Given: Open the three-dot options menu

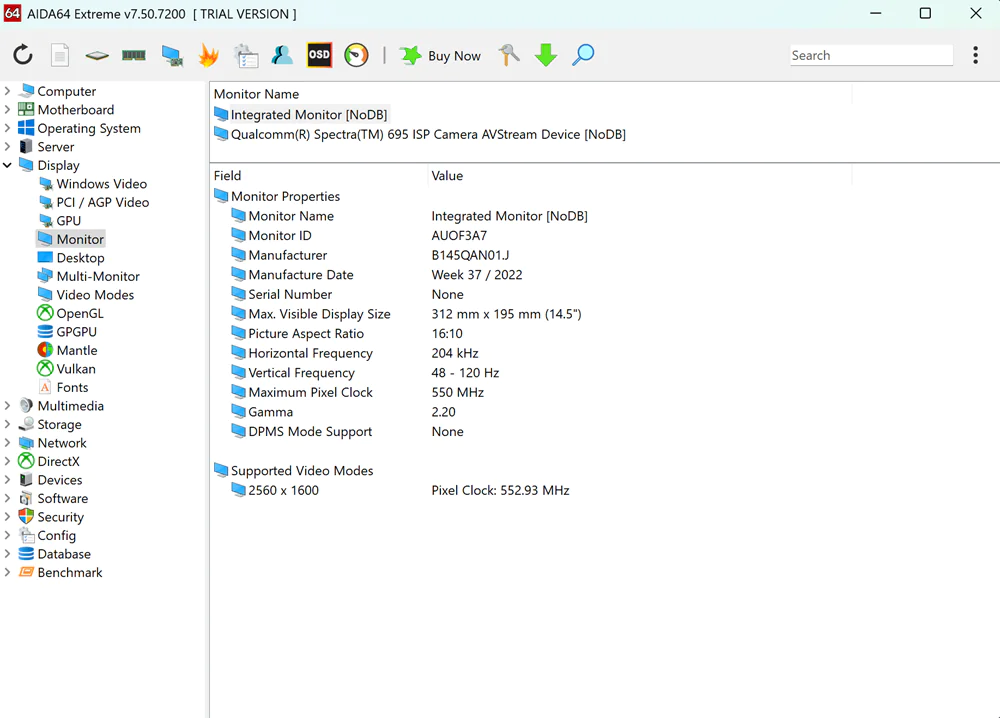Looking at the screenshot, I should [975, 55].
